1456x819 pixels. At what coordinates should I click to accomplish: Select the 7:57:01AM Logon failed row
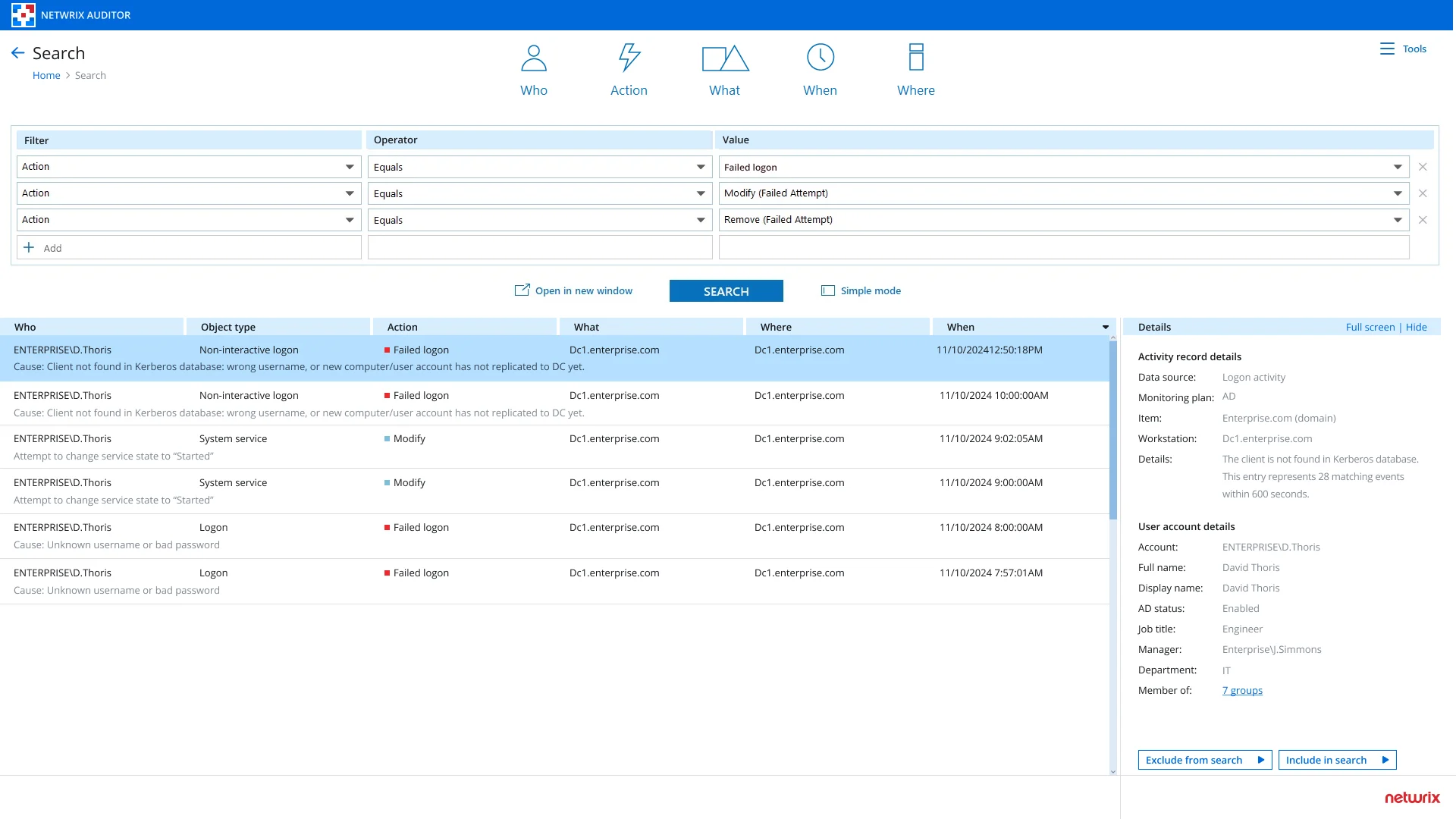554,582
